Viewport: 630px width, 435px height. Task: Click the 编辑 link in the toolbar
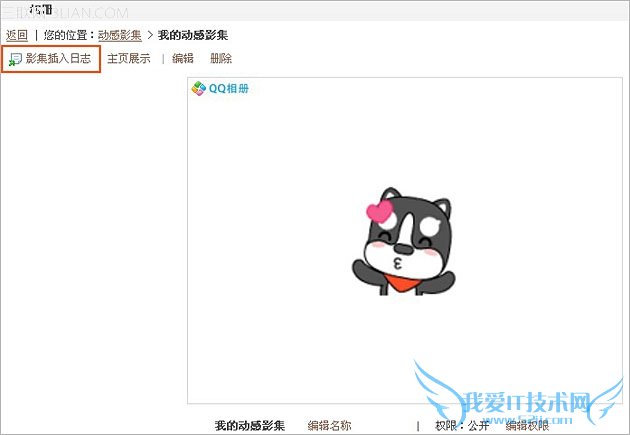pos(183,59)
